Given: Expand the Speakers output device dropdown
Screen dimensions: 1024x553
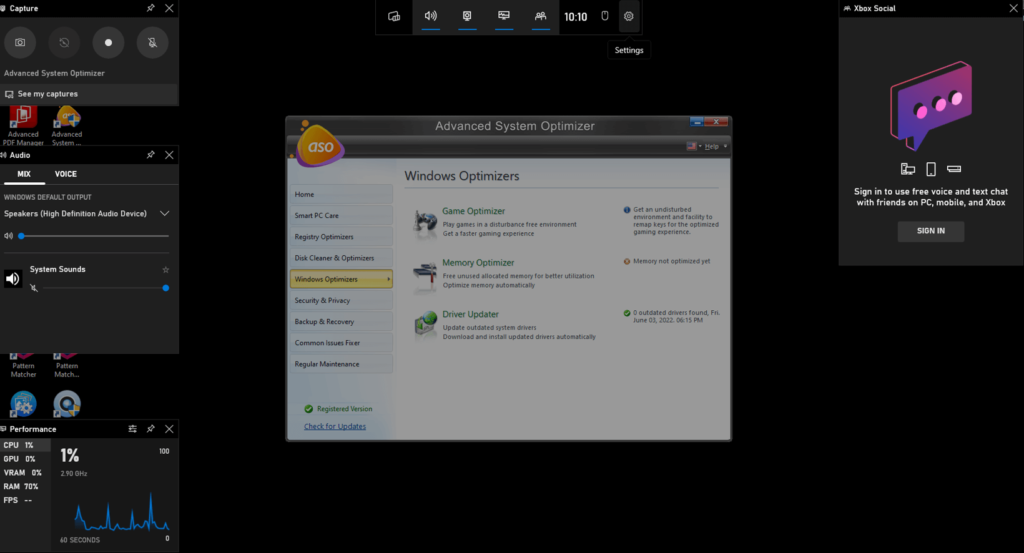Looking at the screenshot, I should 165,213.
